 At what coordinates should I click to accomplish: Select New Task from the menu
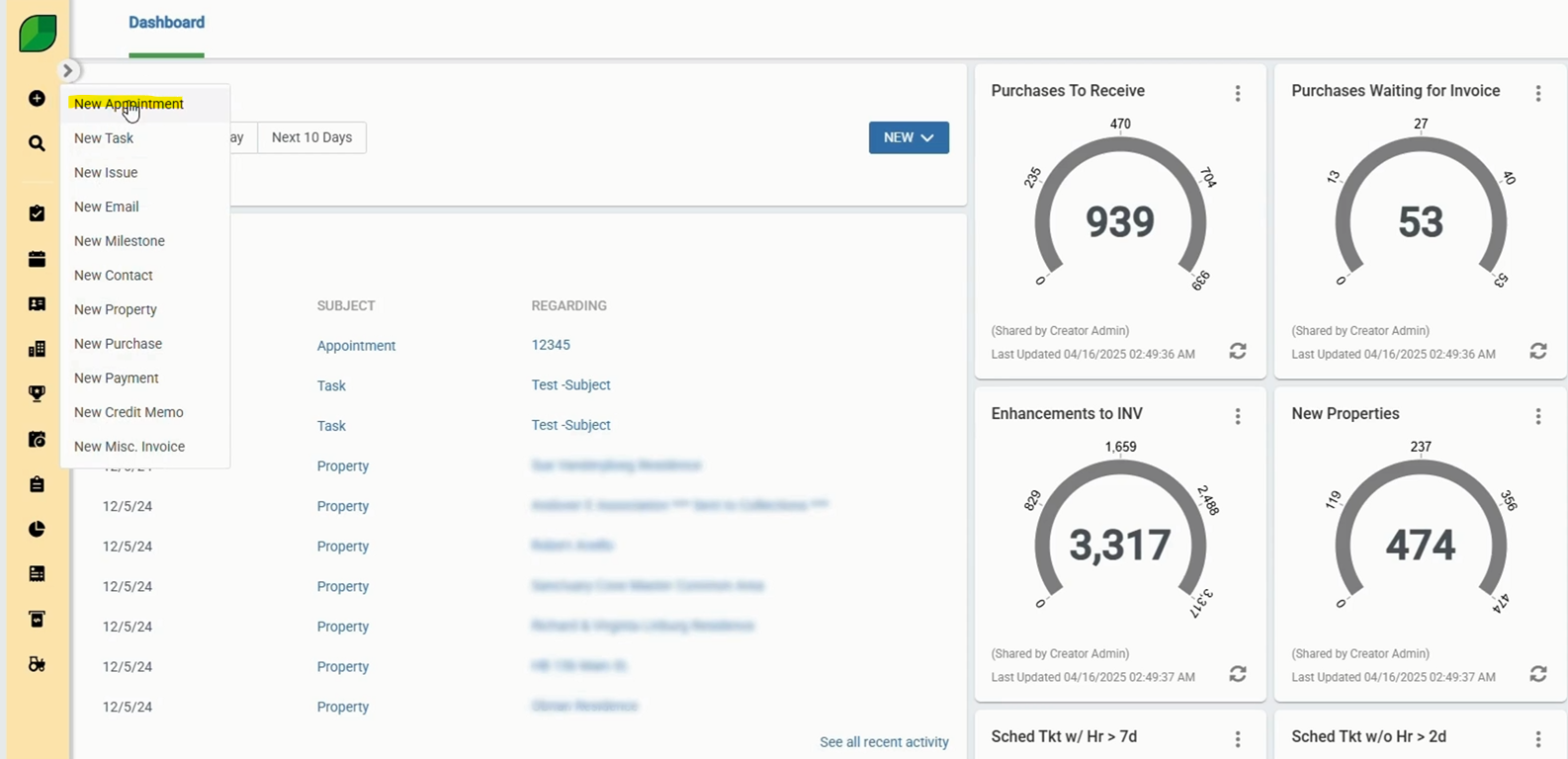145,138
